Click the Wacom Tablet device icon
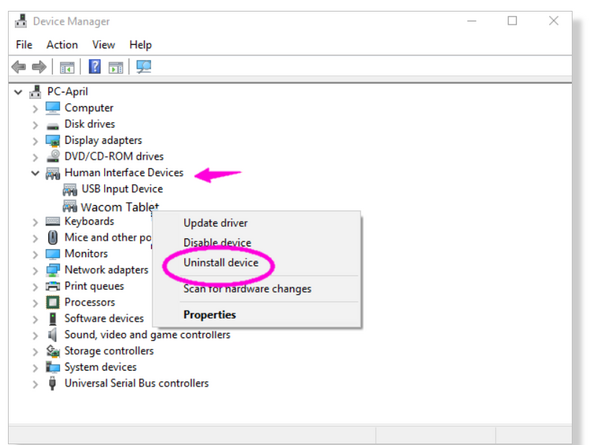The image size is (600, 445). [70, 206]
